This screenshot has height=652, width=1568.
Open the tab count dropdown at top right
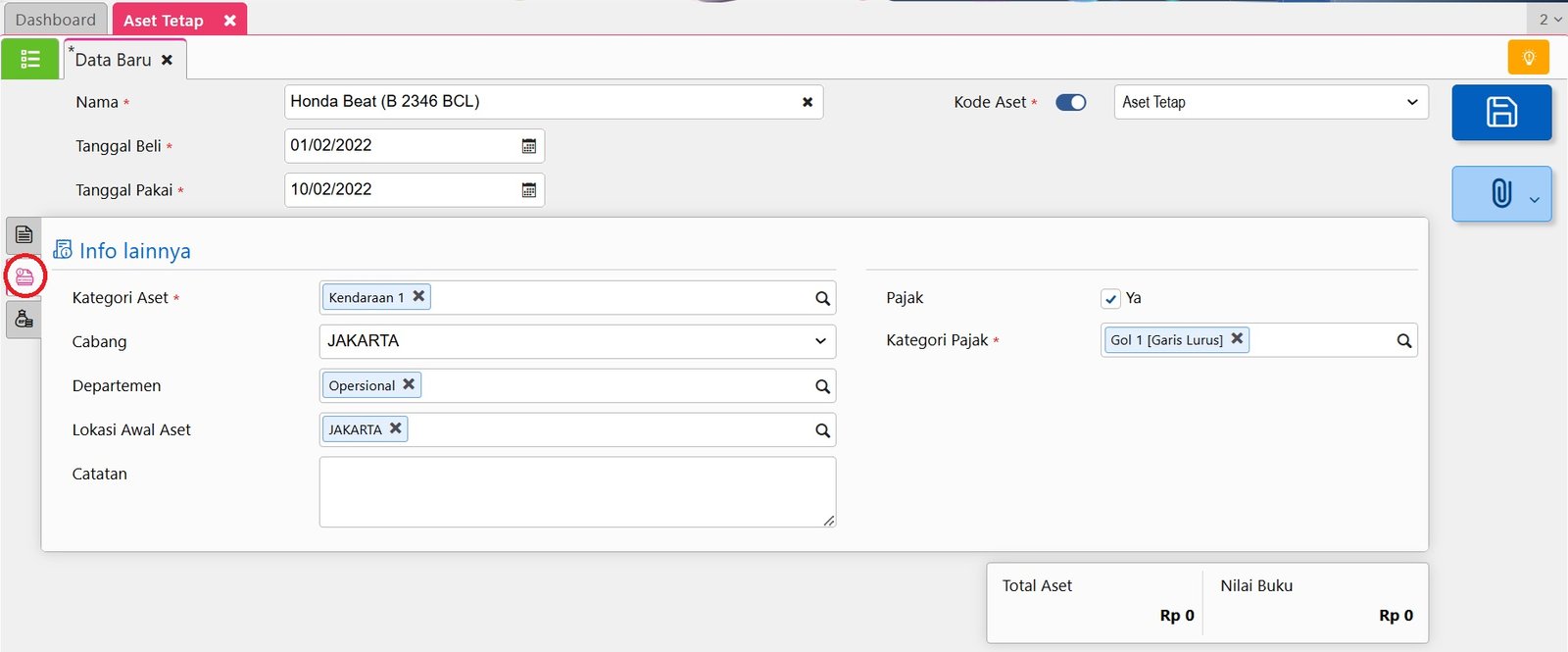[x=1548, y=20]
